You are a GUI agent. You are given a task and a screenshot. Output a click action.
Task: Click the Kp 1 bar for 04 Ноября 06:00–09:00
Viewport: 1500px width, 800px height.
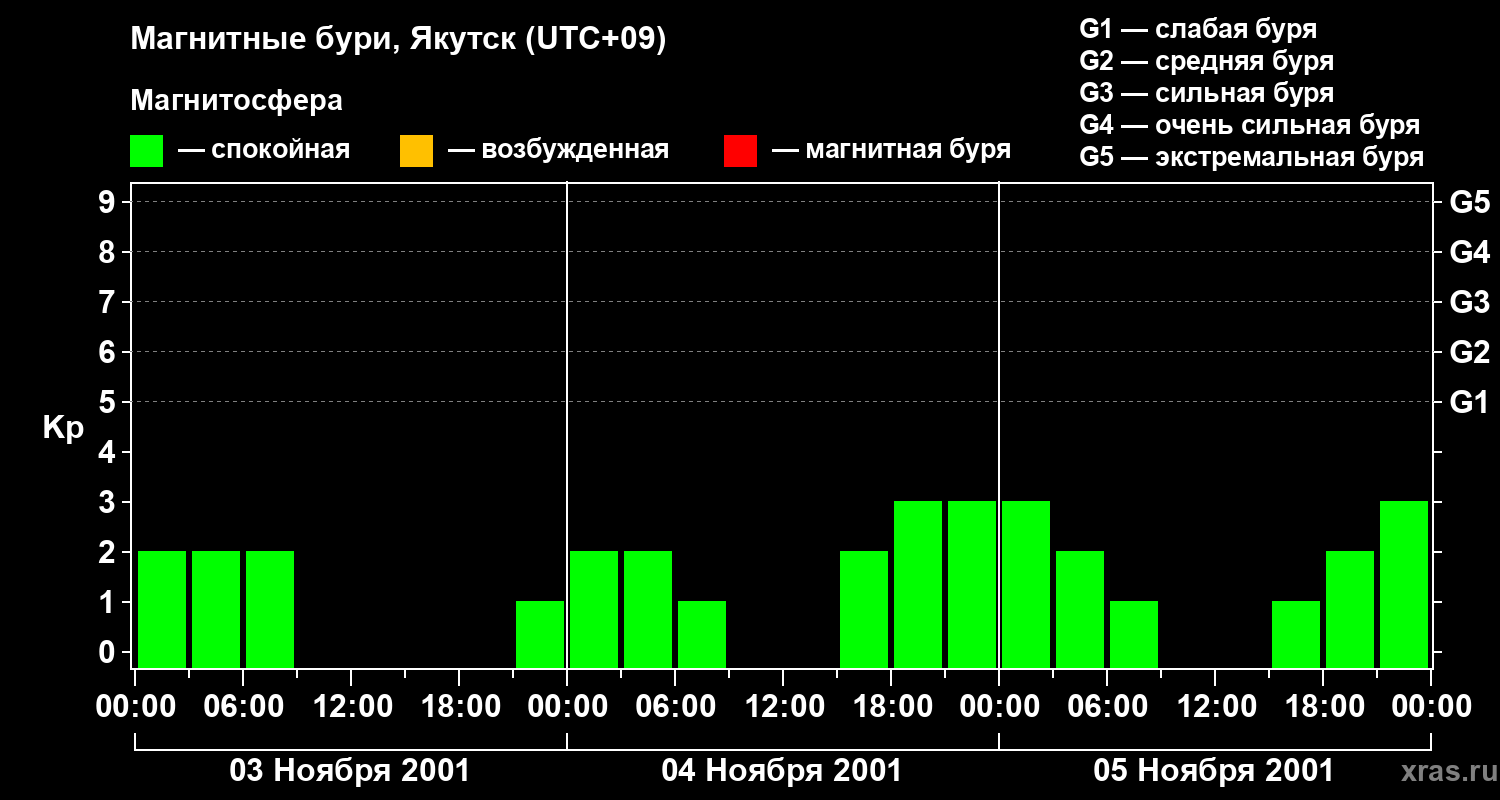click(702, 634)
